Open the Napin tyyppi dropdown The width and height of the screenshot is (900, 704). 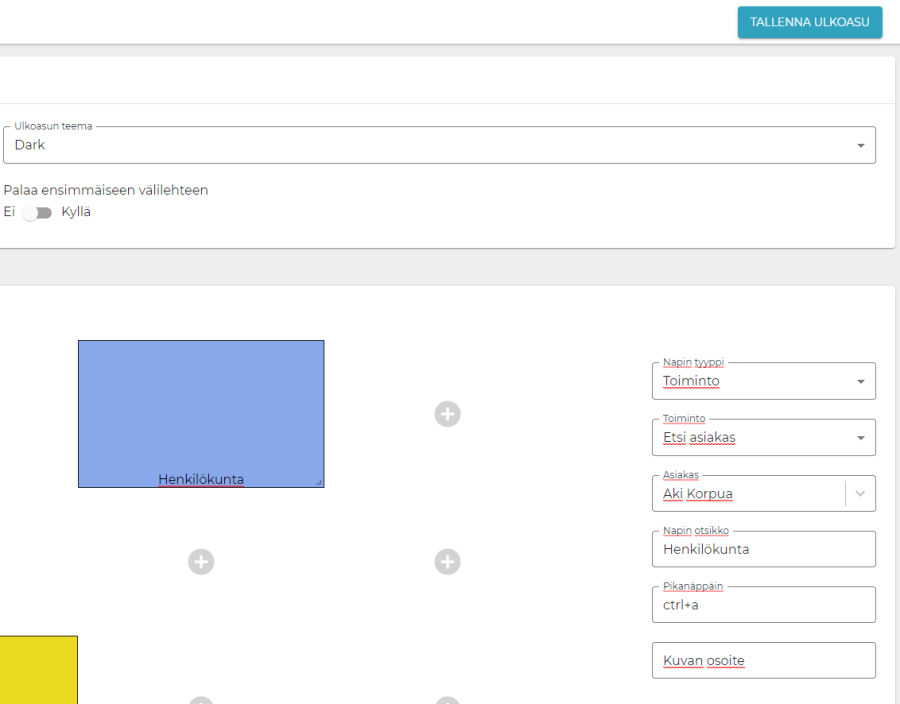tap(763, 381)
